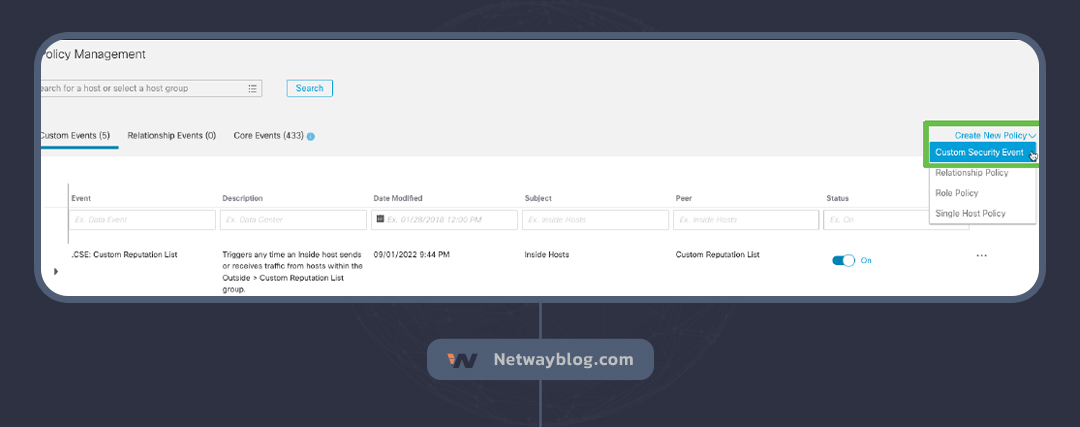The height and width of the screenshot is (427, 1080).
Task: Open the calendar icon in Date Modified filter
Action: pyautogui.click(x=380, y=219)
